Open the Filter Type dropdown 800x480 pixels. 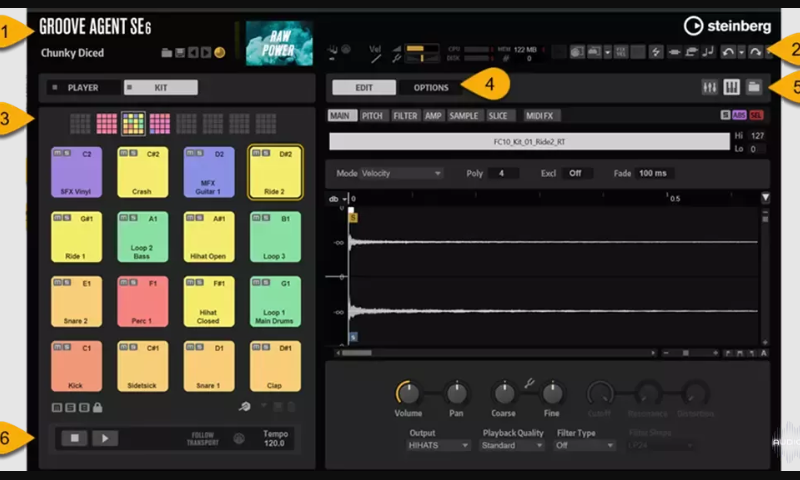click(x=585, y=445)
